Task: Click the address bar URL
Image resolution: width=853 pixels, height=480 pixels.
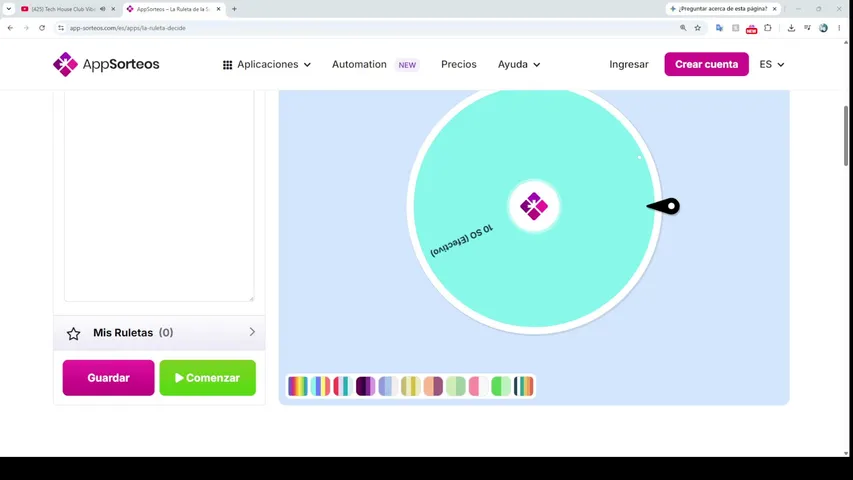Action: [127, 28]
